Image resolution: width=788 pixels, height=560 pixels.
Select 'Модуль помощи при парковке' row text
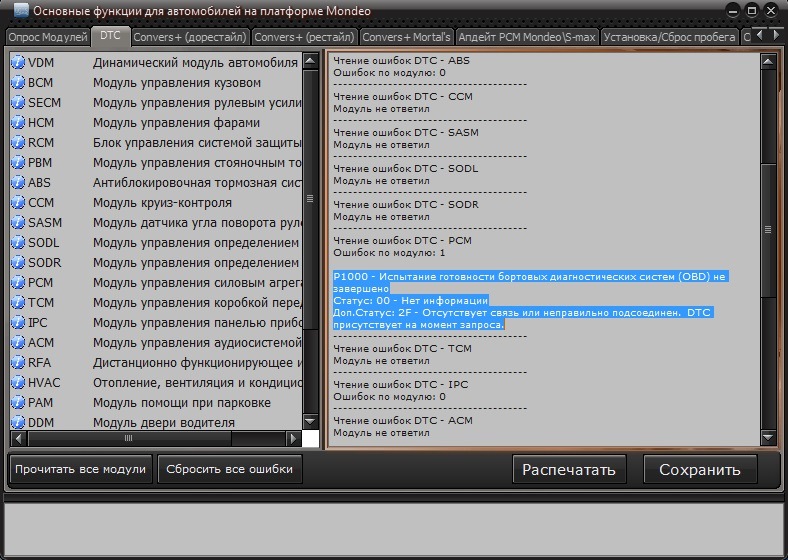point(182,403)
